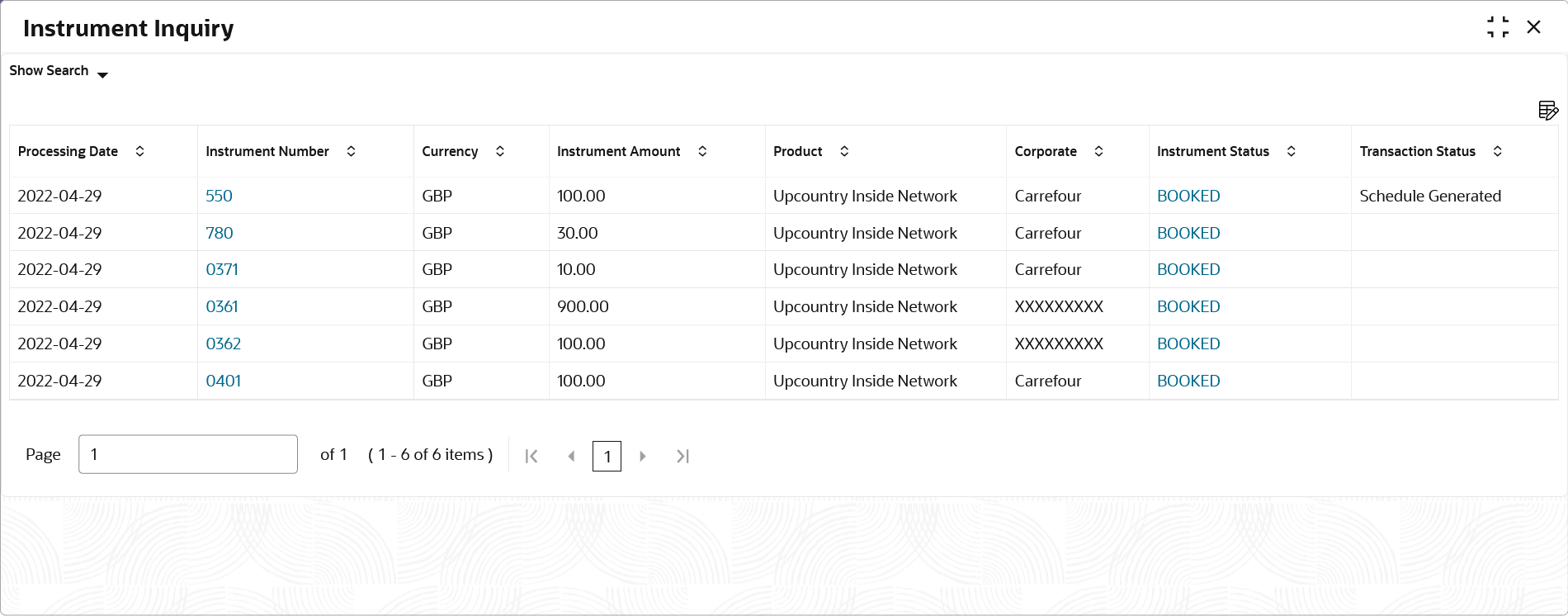Open instrument number 550 link
The width and height of the screenshot is (1568, 616).
(220, 197)
